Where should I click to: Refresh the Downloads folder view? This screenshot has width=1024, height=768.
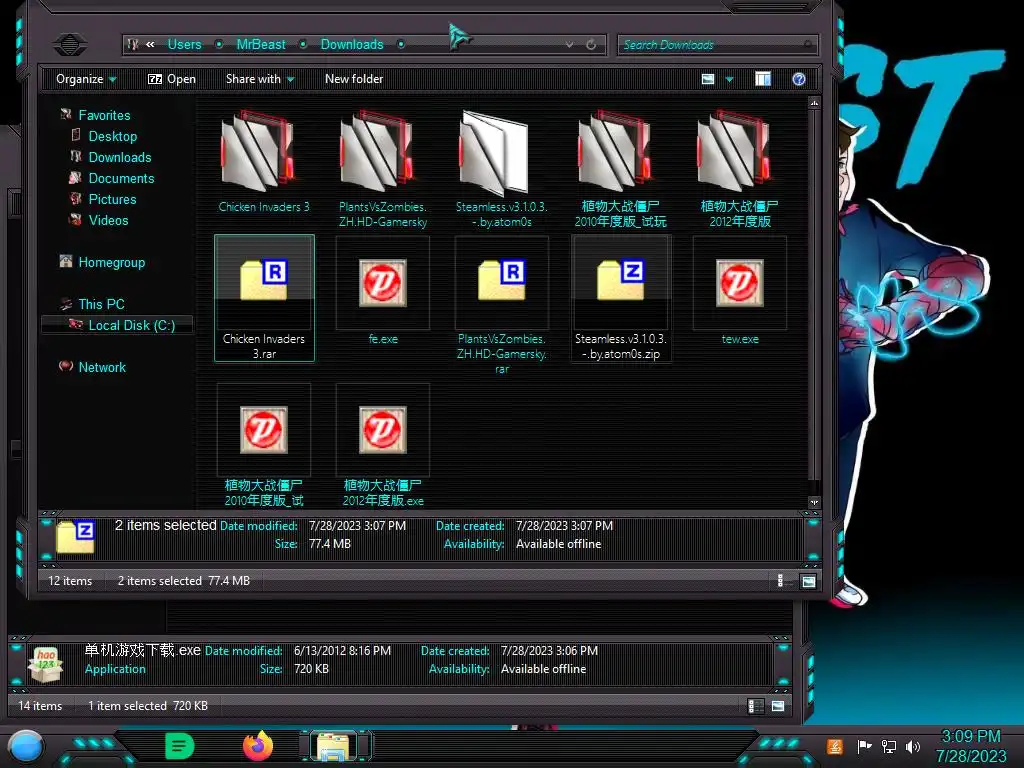(x=591, y=44)
